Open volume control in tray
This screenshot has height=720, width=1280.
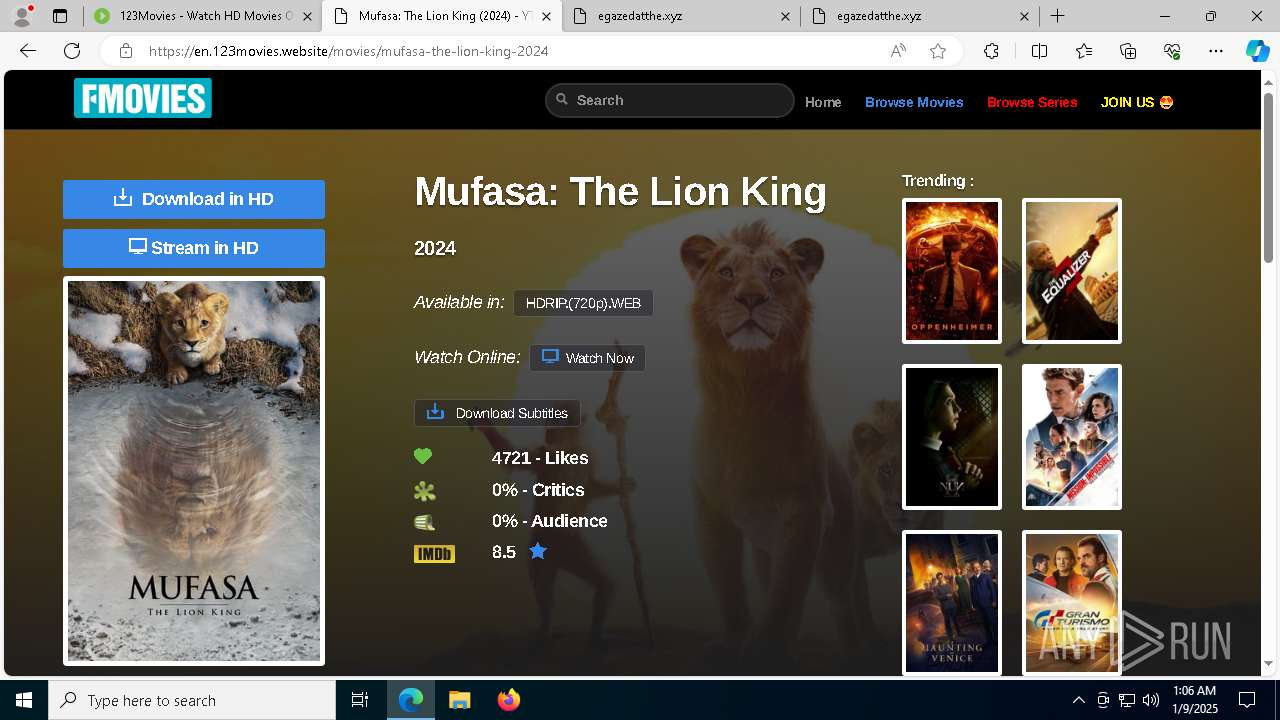[1150, 700]
